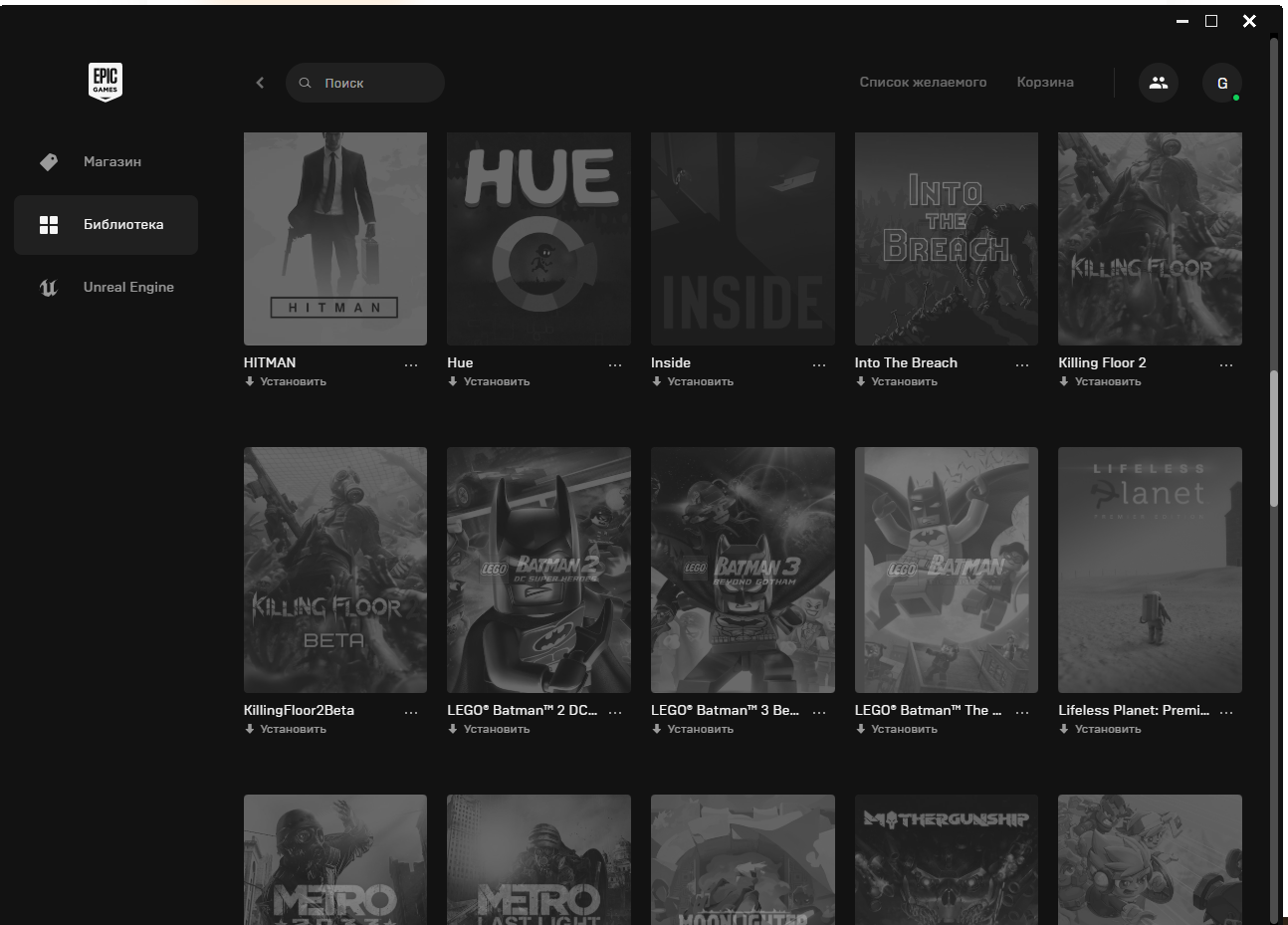Open Список желаемого wishlist
The image size is (1288, 925).
coord(923,82)
